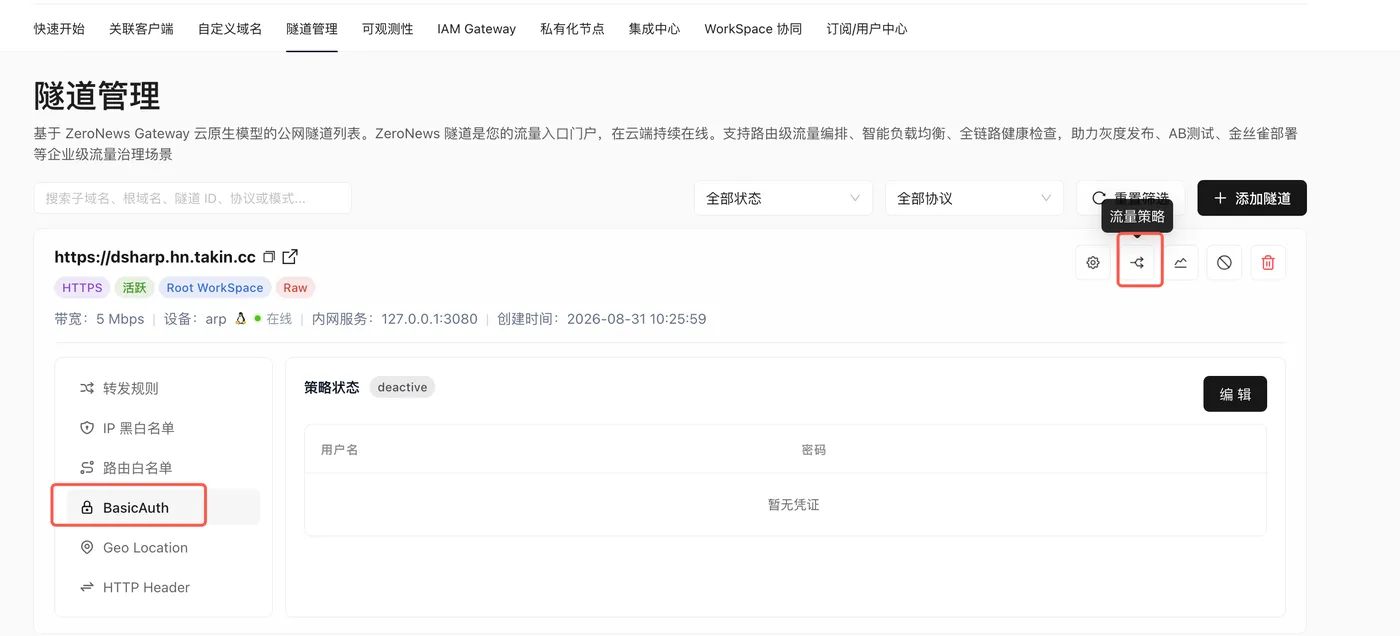Viewport: 1400px width, 636px height.
Task: Open WorkSpace 协同 tab
Action: (x=753, y=29)
